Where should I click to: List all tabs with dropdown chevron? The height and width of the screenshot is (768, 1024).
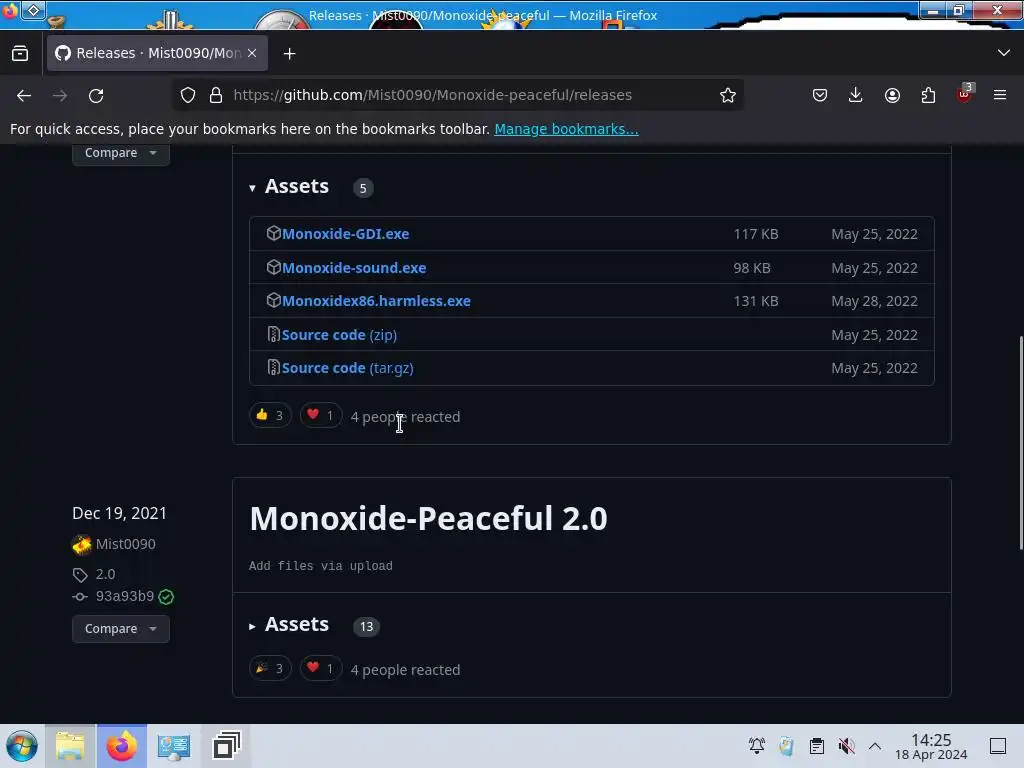pyautogui.click(x=1004, y=53)
